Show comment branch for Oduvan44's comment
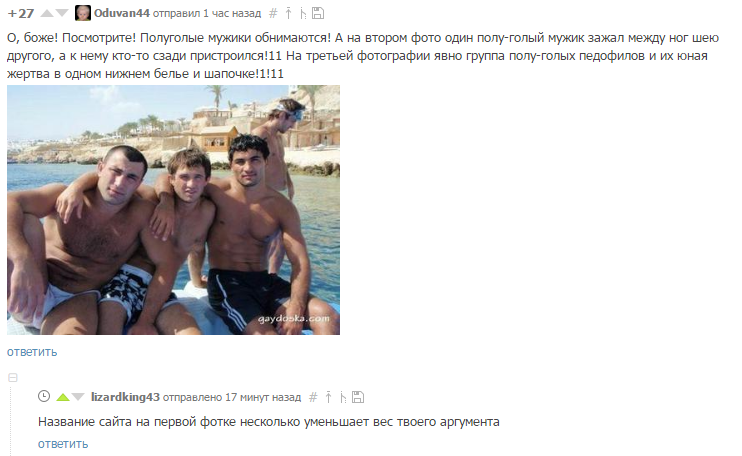742x456 pixels. tap(303, 13)
